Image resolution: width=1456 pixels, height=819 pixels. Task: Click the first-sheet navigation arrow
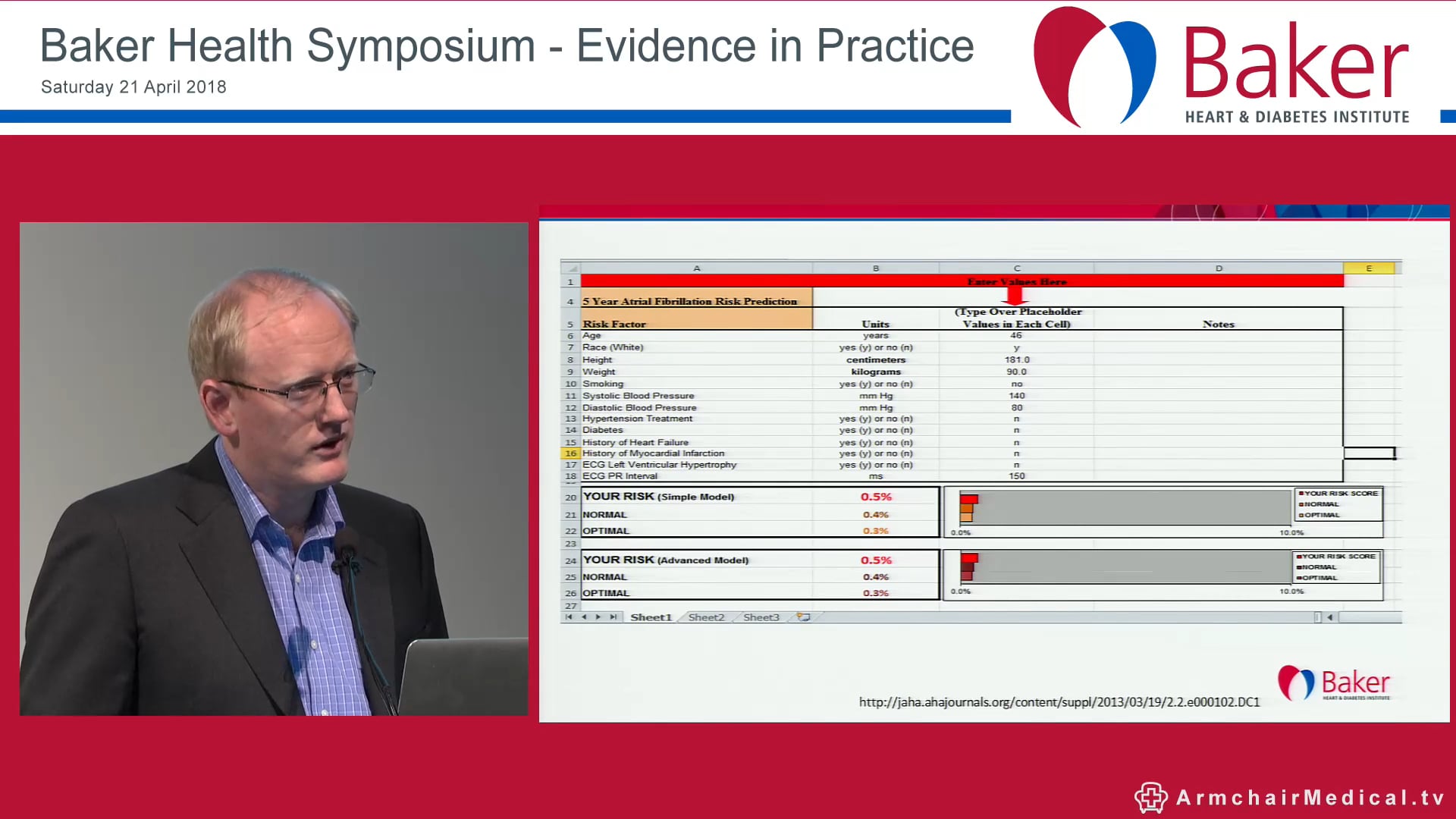pos(569,617)
